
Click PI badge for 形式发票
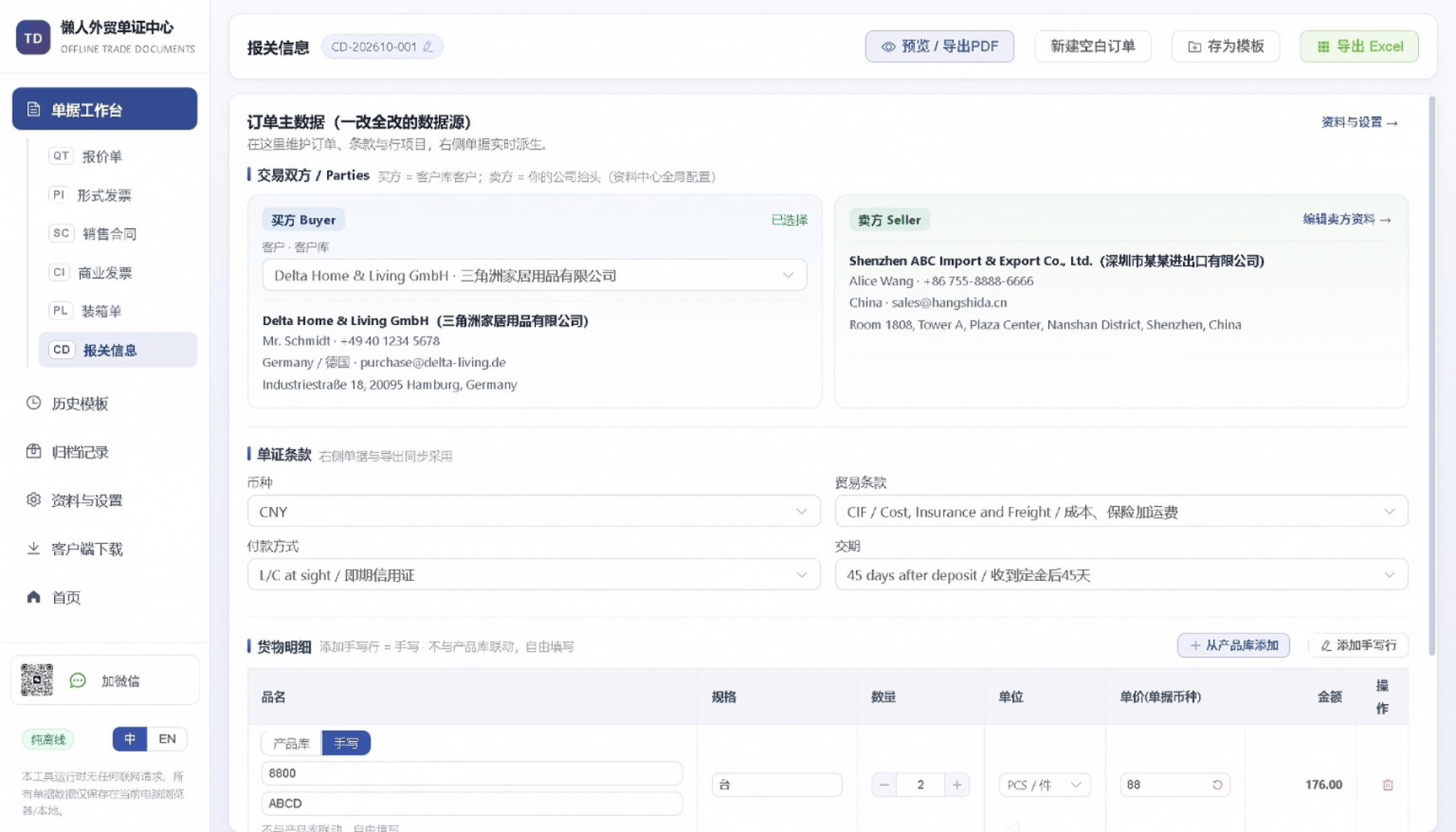pyautogui.click(x=58, y=195)
